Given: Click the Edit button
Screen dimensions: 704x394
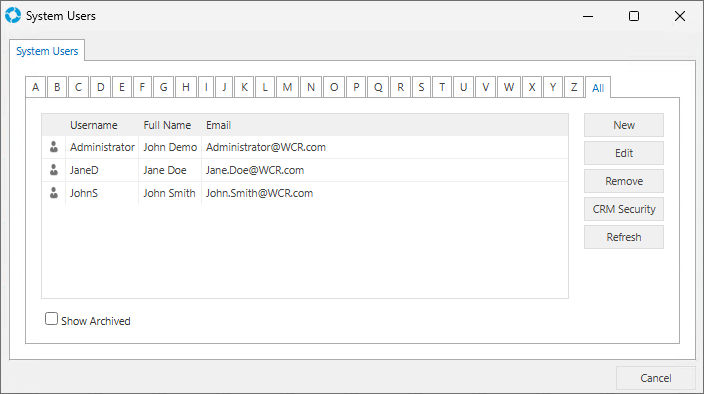Looking at the screenshot, I should [624, 153].
